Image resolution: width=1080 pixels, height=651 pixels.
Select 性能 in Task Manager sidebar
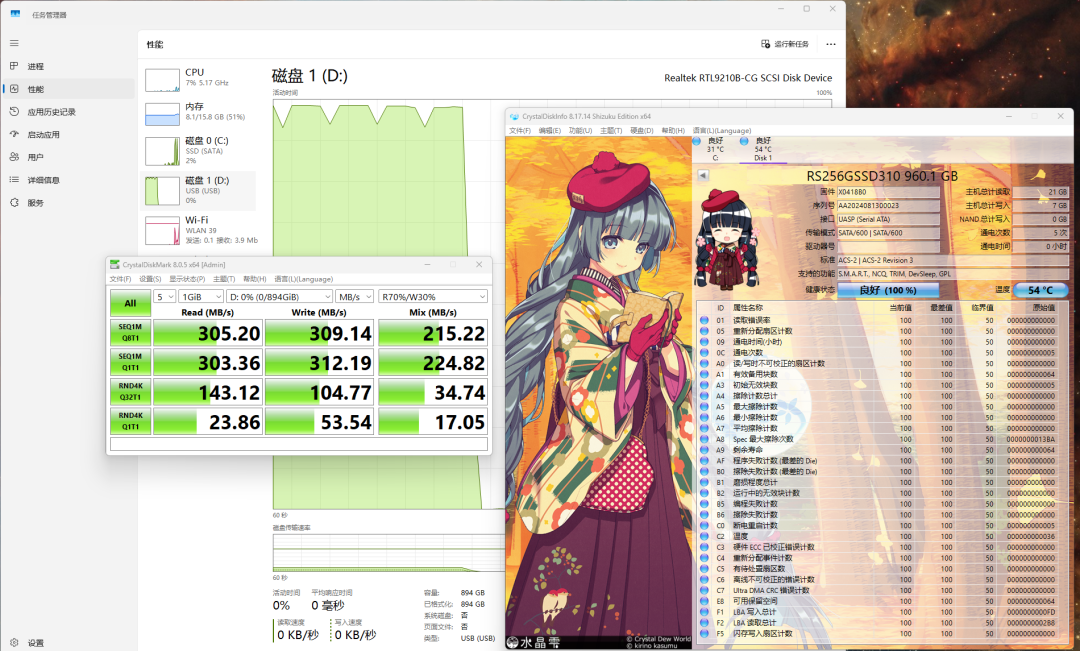click(69, 89)
